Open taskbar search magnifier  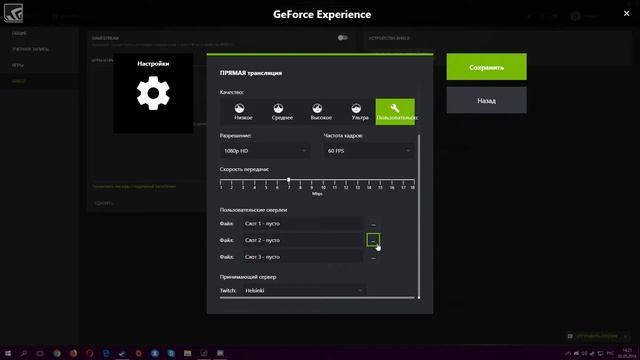pos(24,353)
